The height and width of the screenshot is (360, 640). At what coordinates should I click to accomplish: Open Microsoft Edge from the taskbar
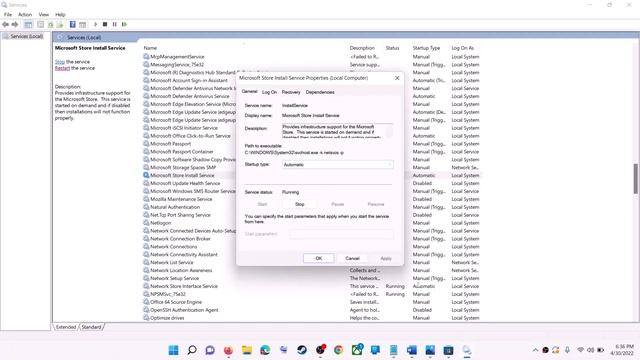point(265,350)
